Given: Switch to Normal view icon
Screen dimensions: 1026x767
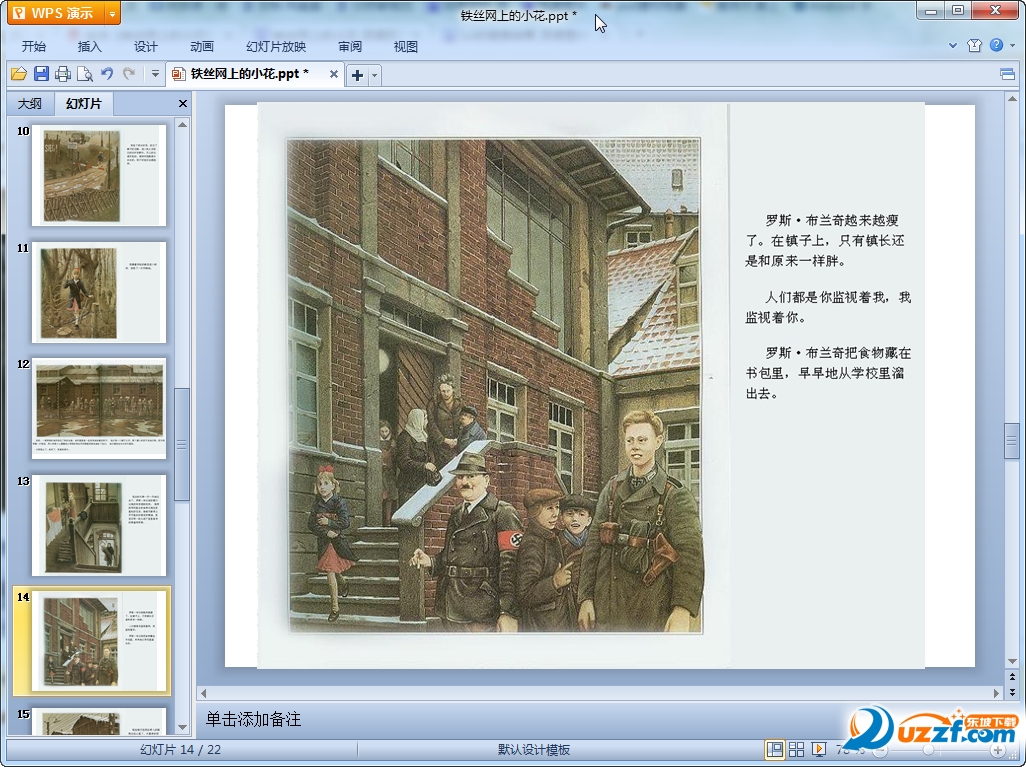Looking at the screenshot, I should pyautogui.click(x=775, y=749).
